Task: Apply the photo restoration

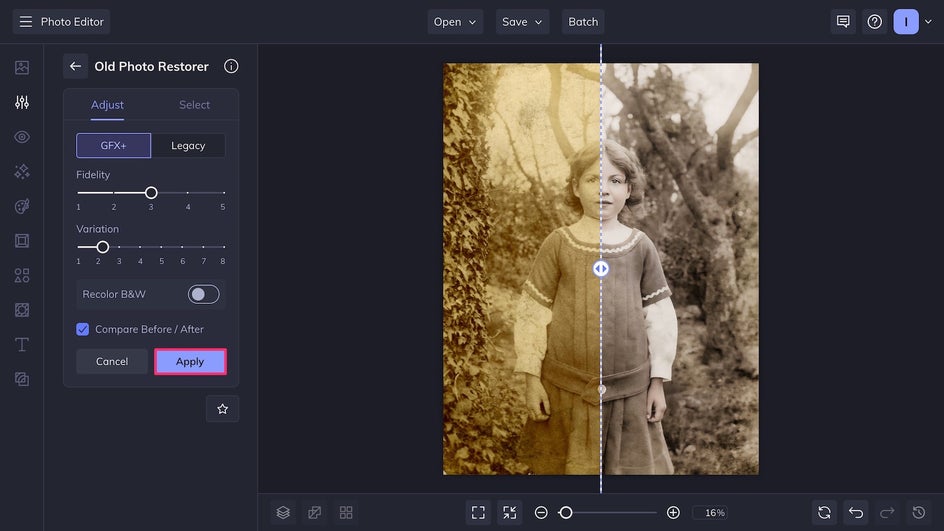Action: coord(190,361)
